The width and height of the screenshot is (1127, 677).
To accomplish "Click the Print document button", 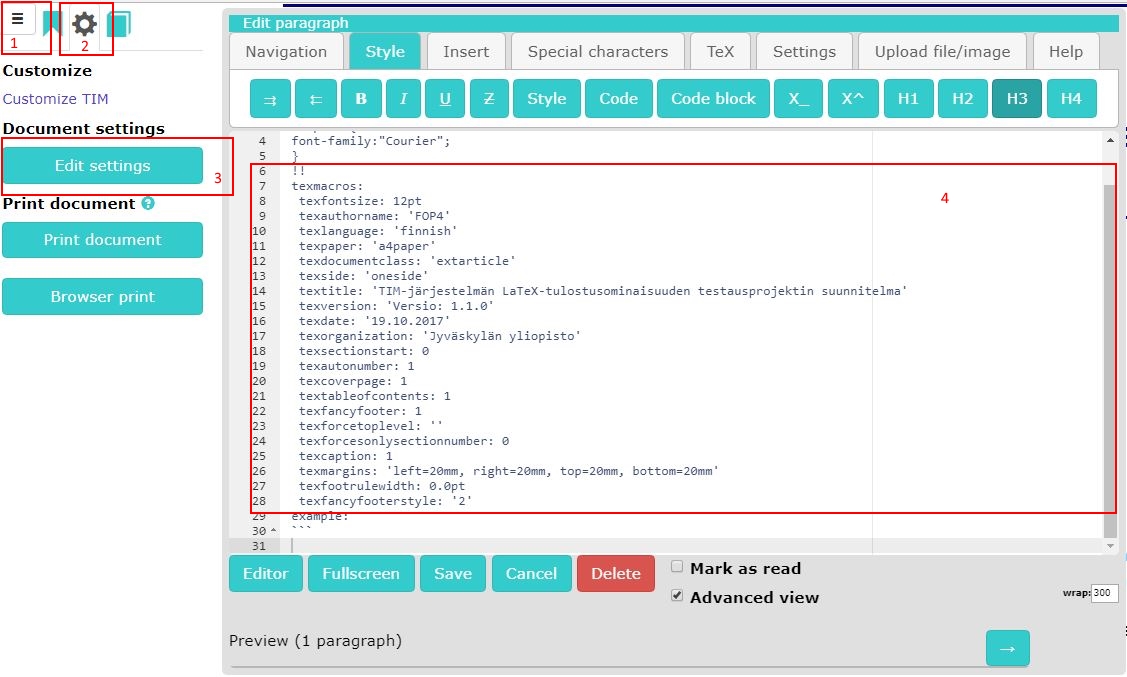I will [x=103, y=239].
